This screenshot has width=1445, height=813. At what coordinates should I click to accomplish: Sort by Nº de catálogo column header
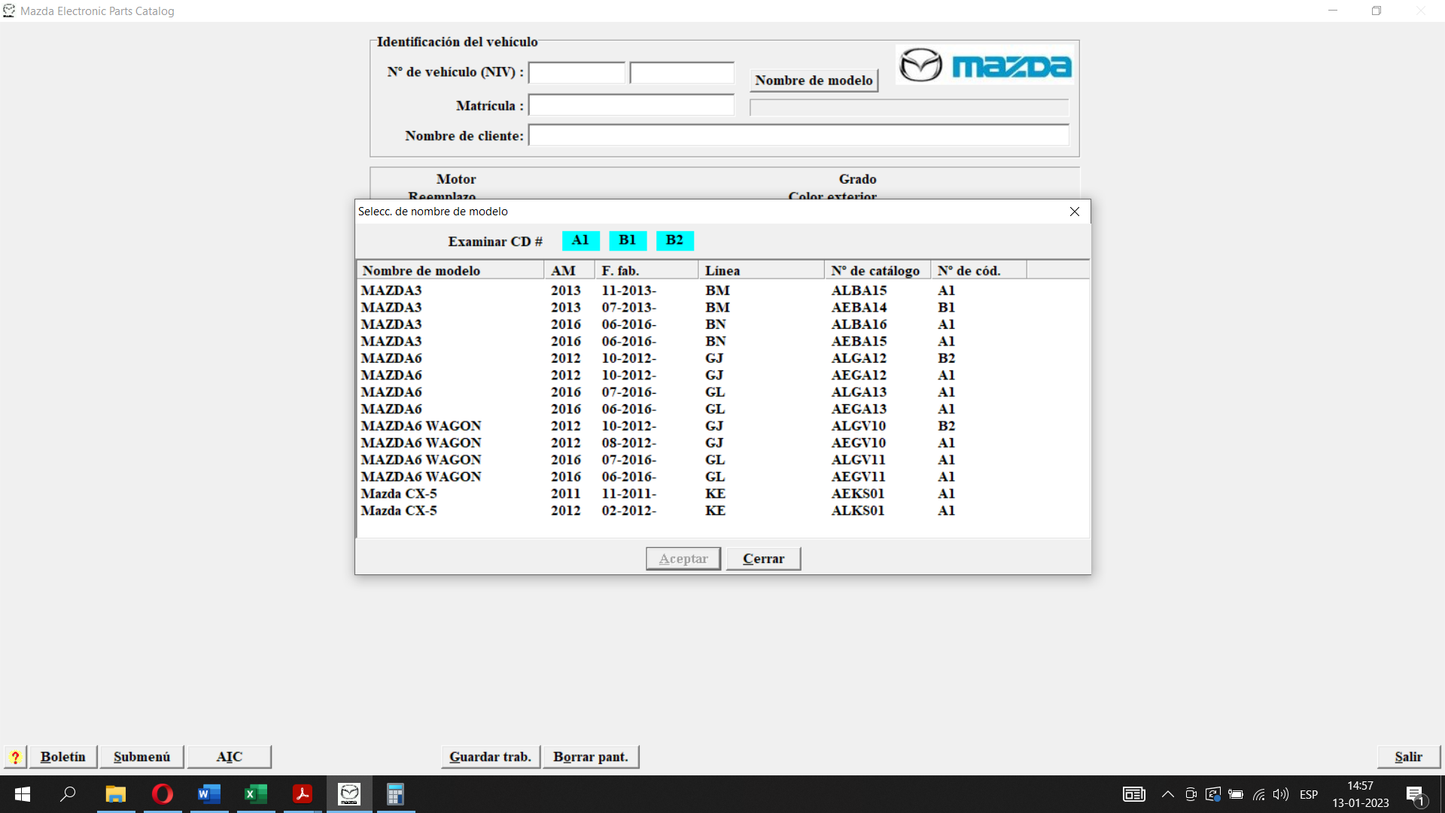[877, 271]
